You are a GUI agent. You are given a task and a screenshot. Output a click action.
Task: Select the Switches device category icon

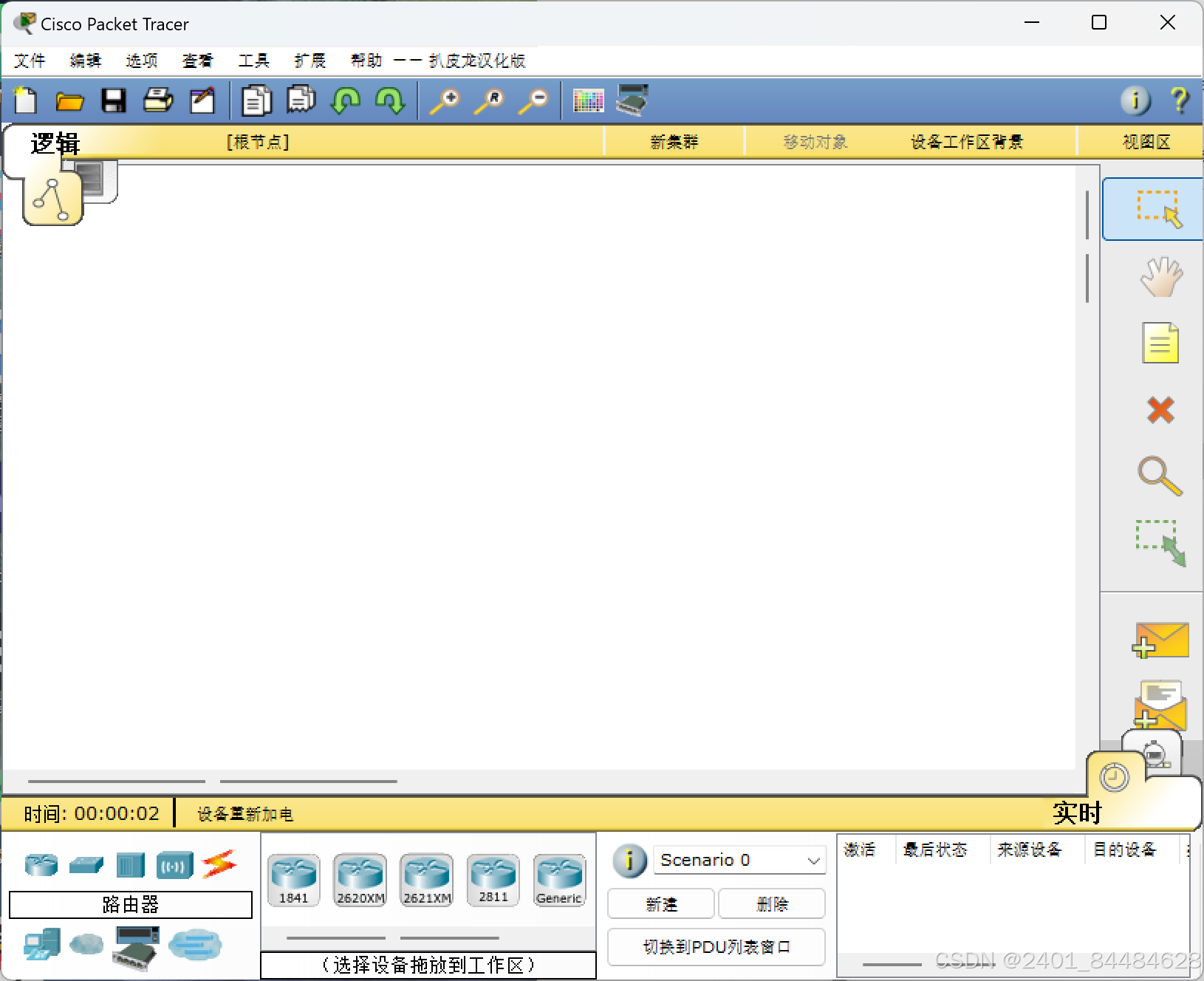tap(86, 864)
